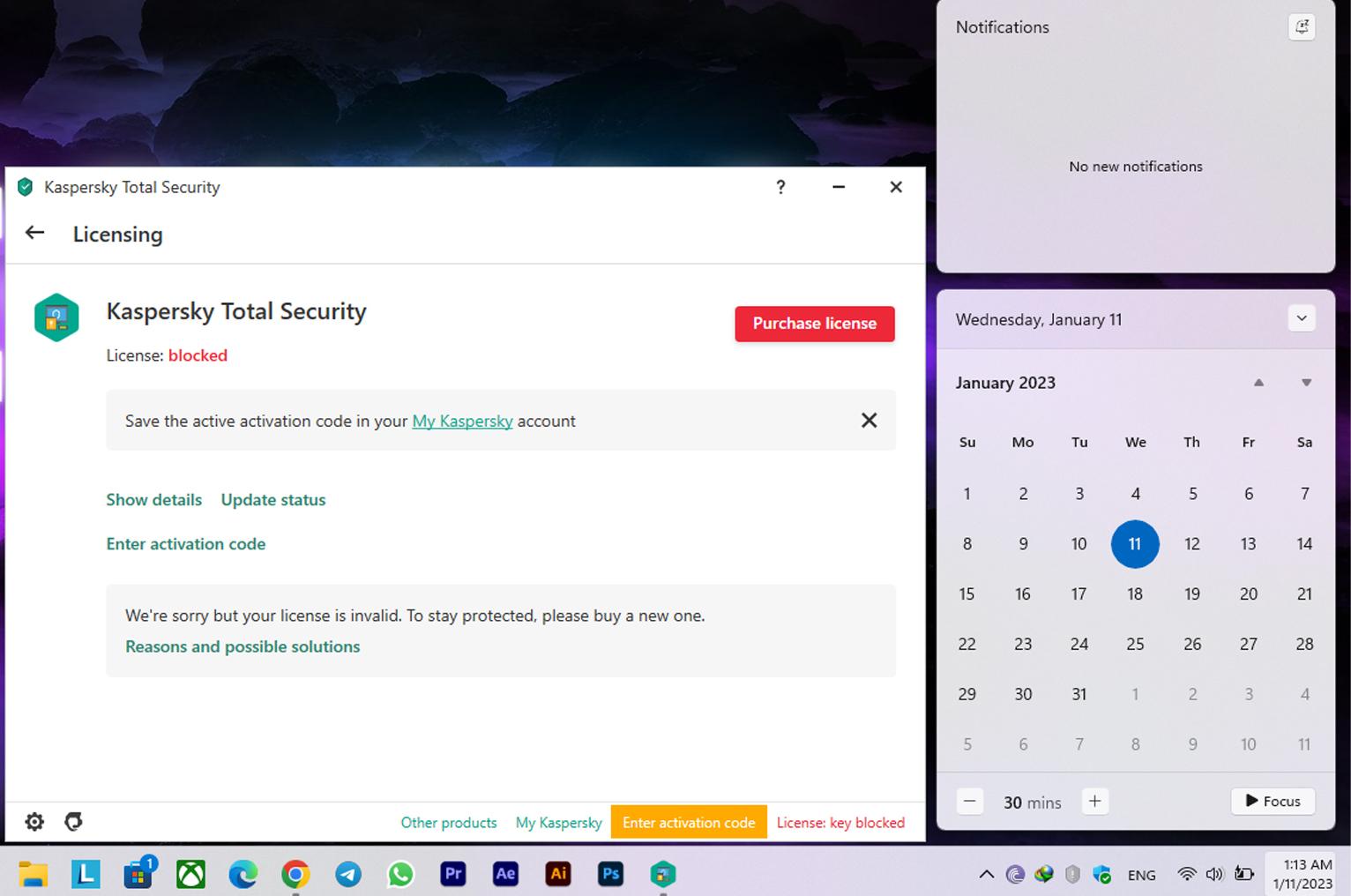Select January 18 in calendar
This screenshot has width=1351, height=896.
coord(1135,594)
